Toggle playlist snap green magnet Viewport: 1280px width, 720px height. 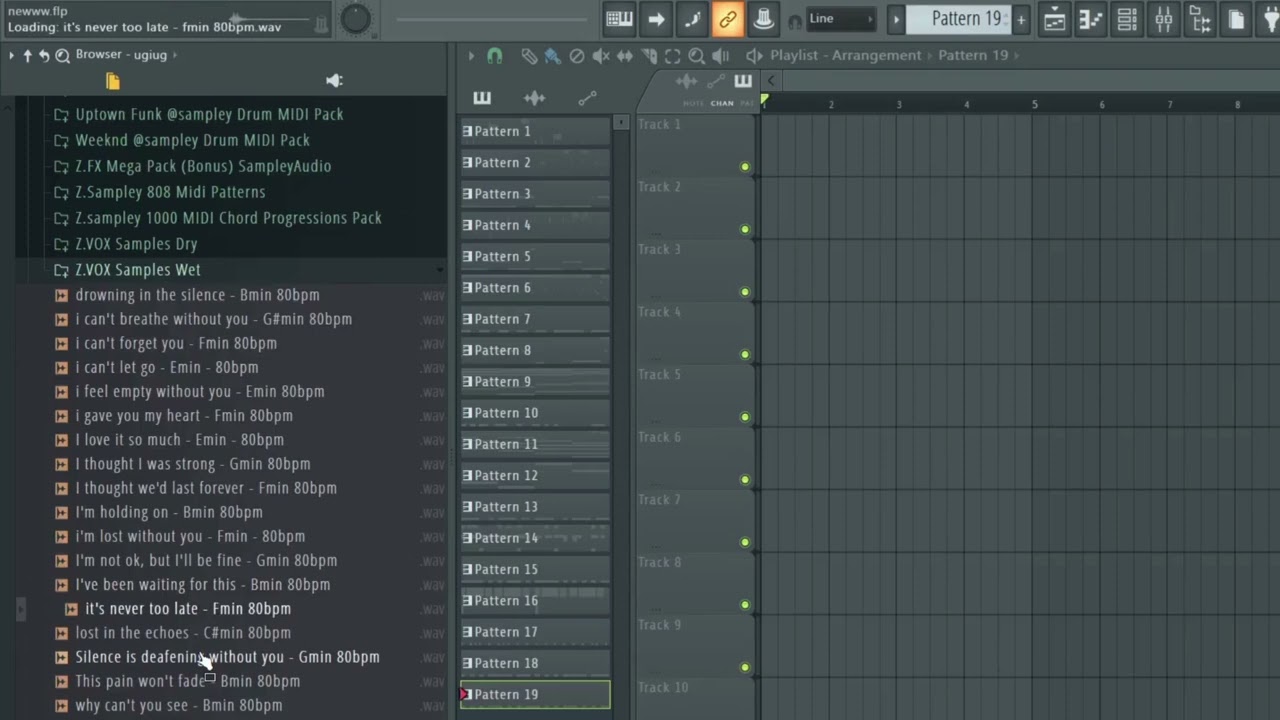[x=495, y=56]
